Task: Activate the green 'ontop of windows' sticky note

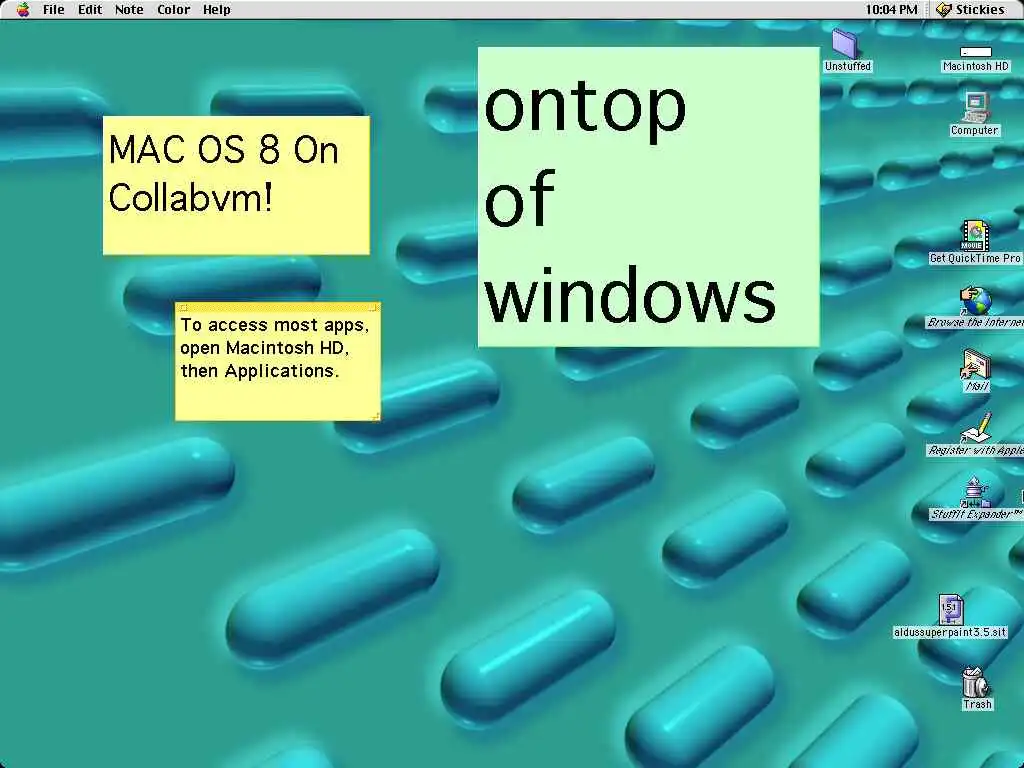Action: (648, 197)
